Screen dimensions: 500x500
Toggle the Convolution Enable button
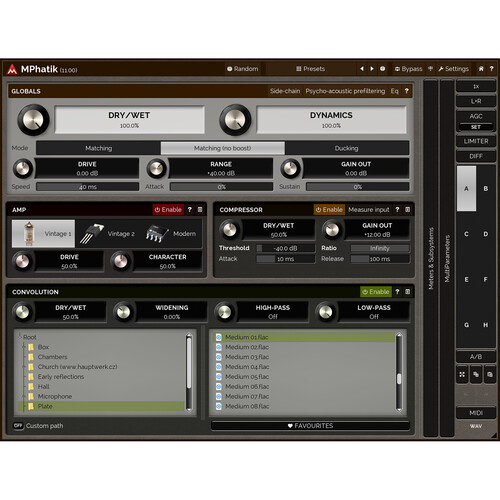(376, 292)
